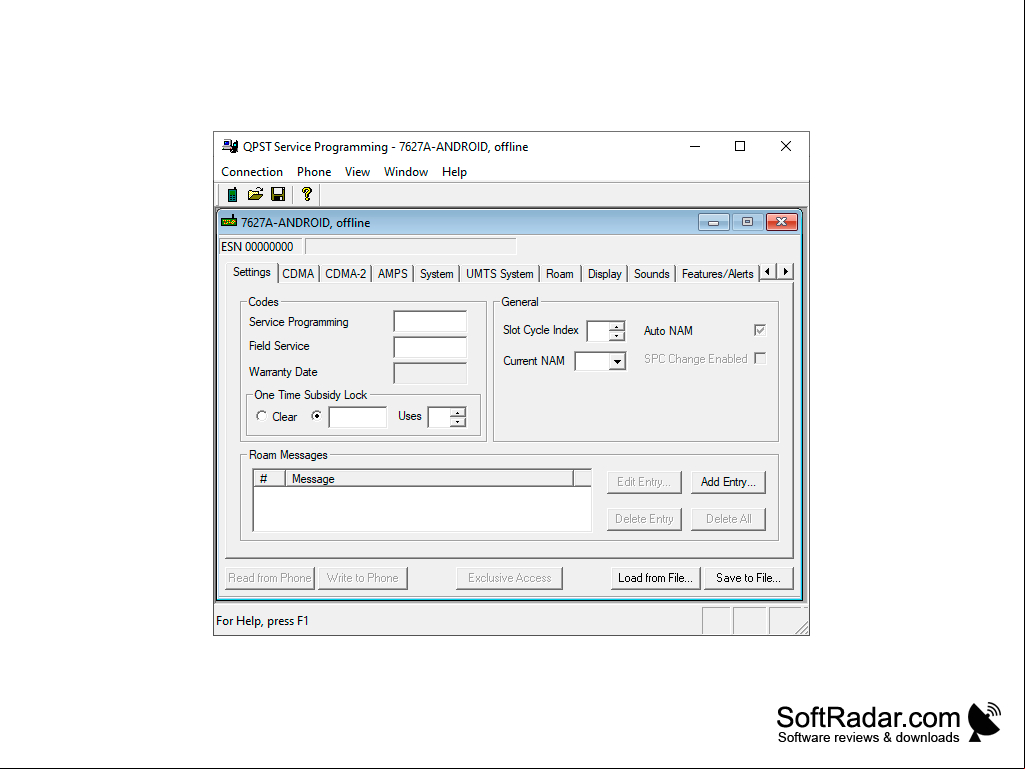
Task: Click the Save to File button
Action: click(748, 578)
